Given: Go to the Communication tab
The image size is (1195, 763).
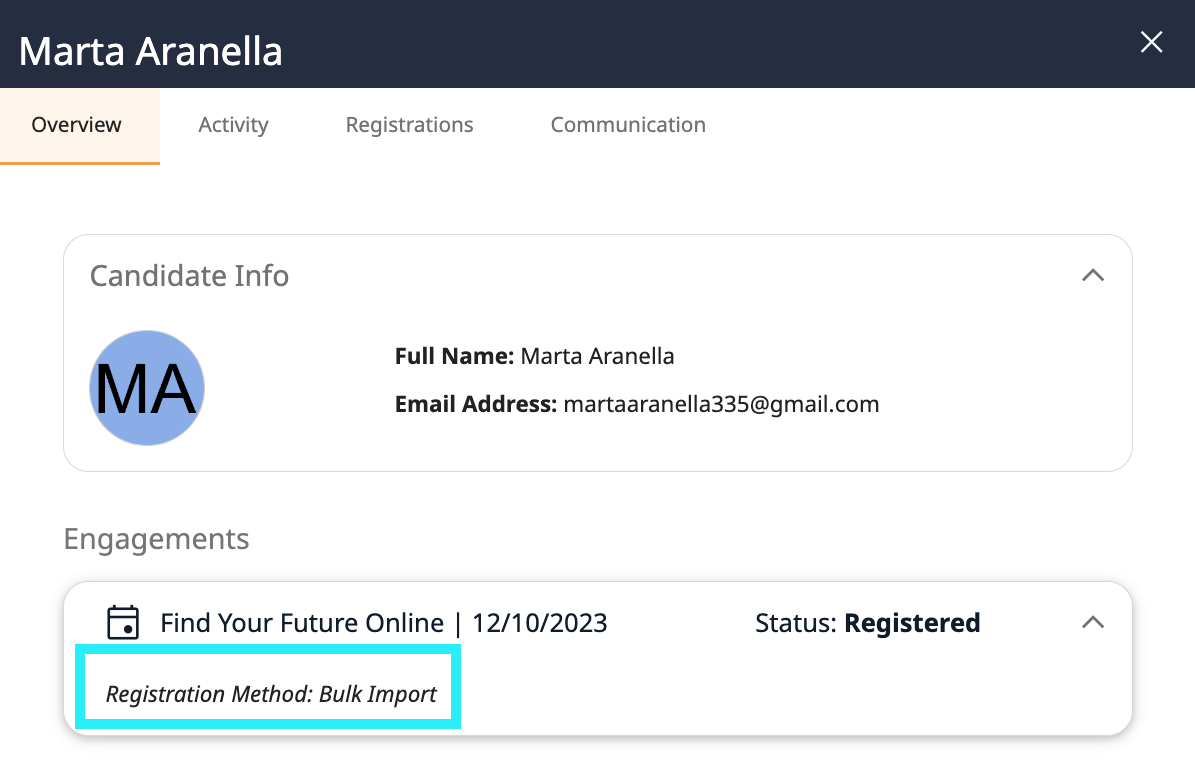Looking at the screenshot, I should click(x=628, y=125).
